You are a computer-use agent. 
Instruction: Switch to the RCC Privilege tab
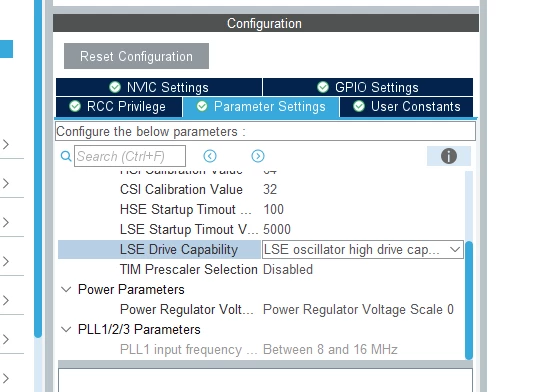(x=119, y=107)
